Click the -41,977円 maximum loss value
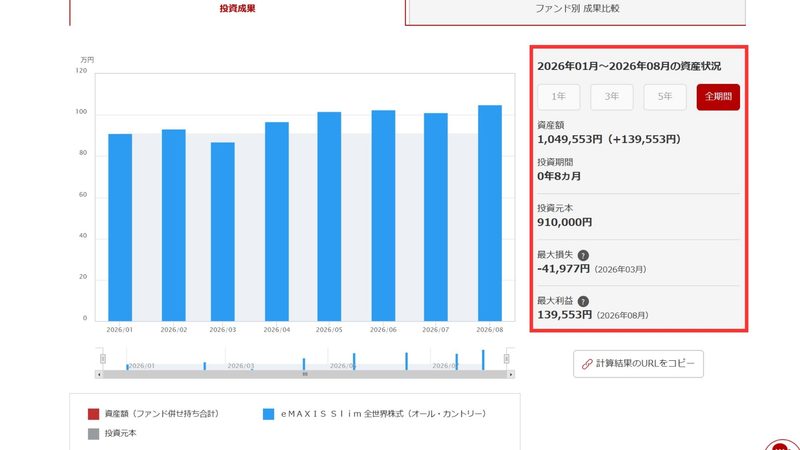This screenshot has height=450, width=800. click(x=563, y=268)
